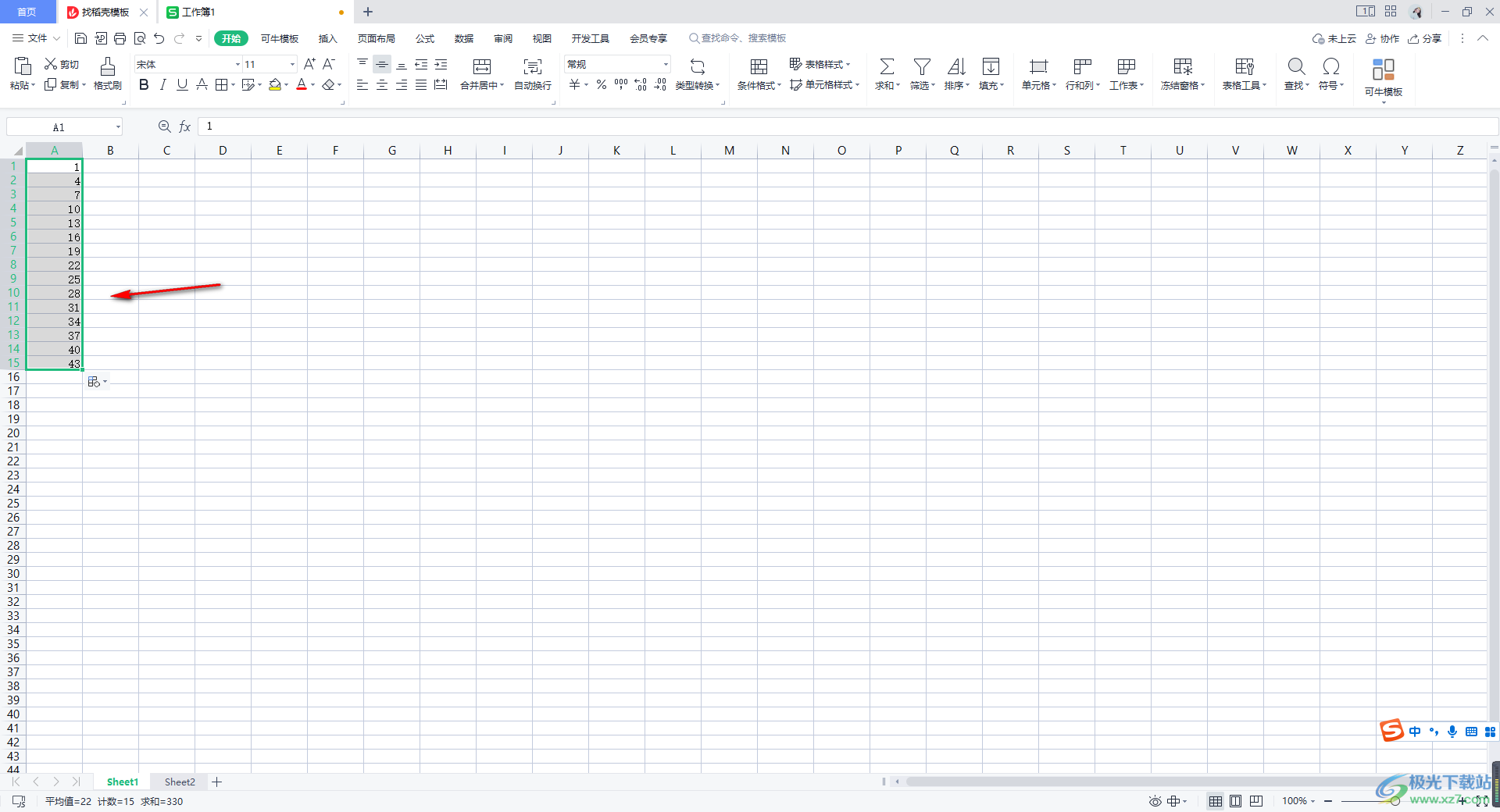Click the zoom slider handle in status bar
The image size is (1500, 812).
click(x=1395, y=801)
